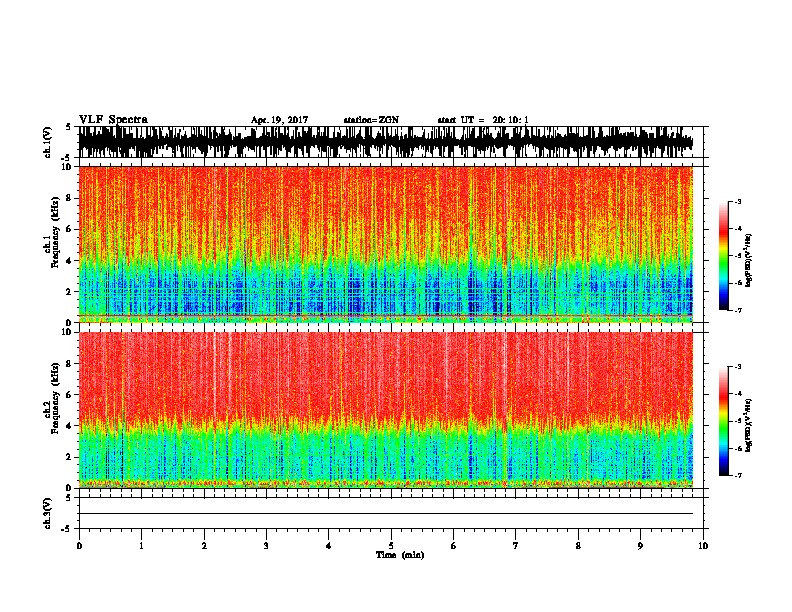Click the "7" tick on the time axis
Image resolution: width=792 pixels, height=612 pixels.
(516, 546)
